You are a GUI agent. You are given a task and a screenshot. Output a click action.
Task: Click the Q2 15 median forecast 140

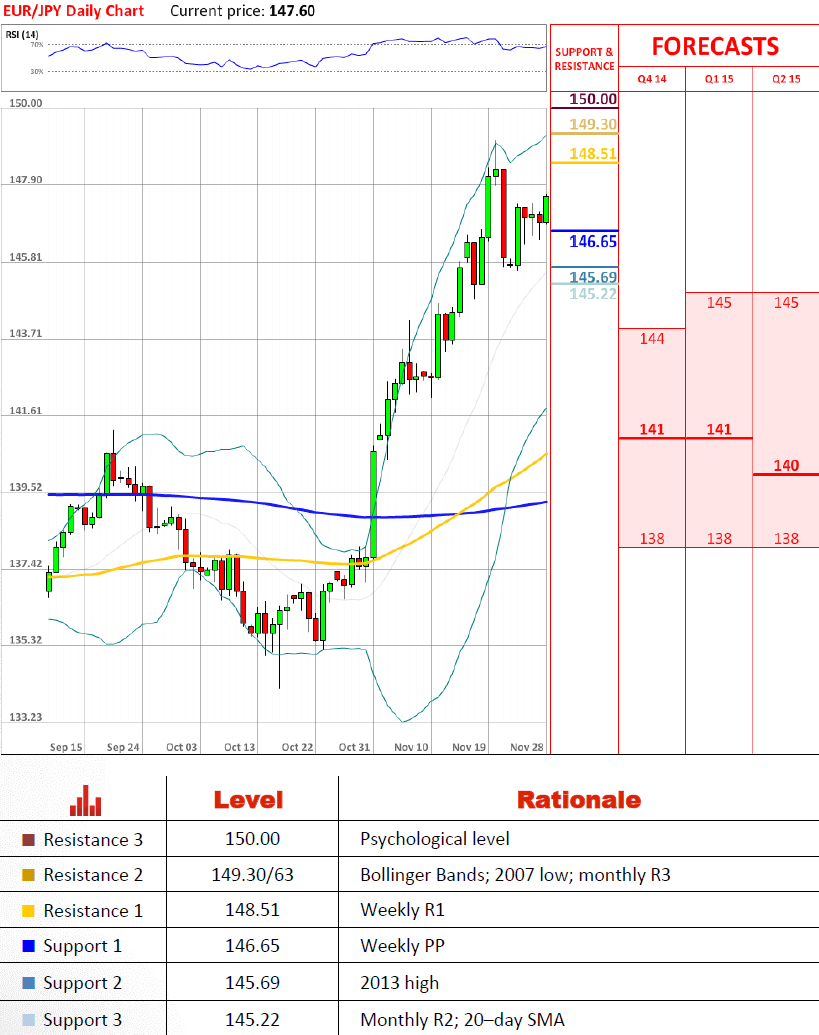pyautogui.click(x=786, y=465)
